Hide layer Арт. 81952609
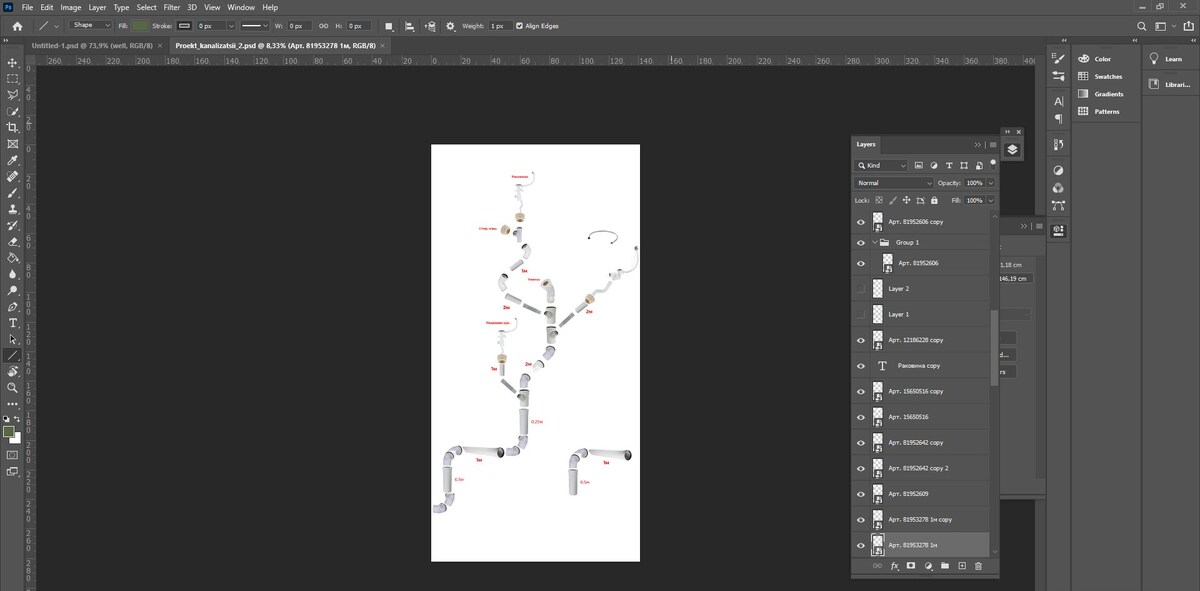This screenshot has height=591, width=1200. (861, 494)
